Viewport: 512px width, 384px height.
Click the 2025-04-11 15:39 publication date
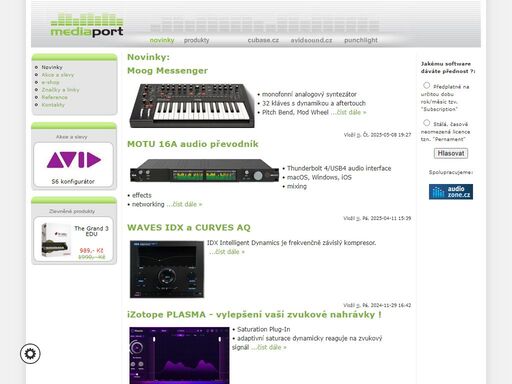coord(391,218)
